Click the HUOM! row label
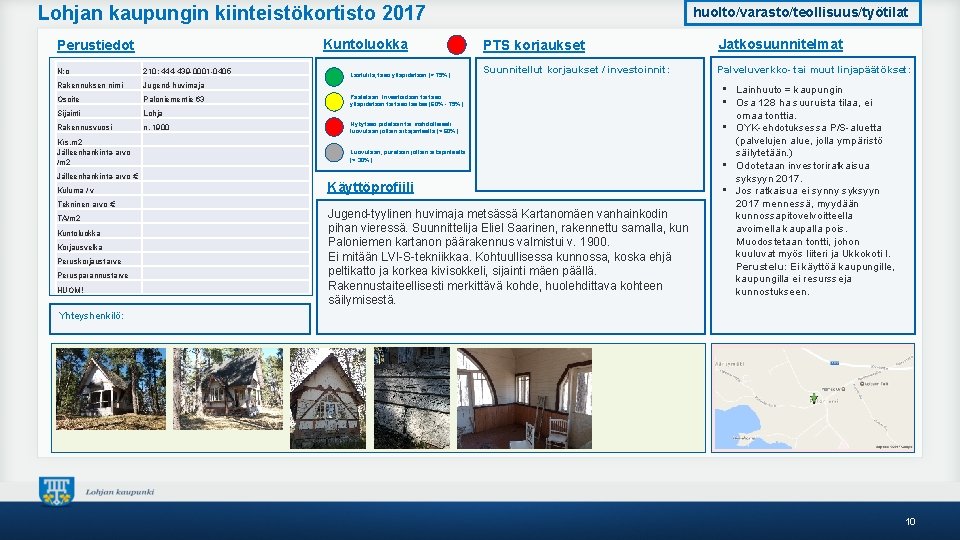 (70, 290)
